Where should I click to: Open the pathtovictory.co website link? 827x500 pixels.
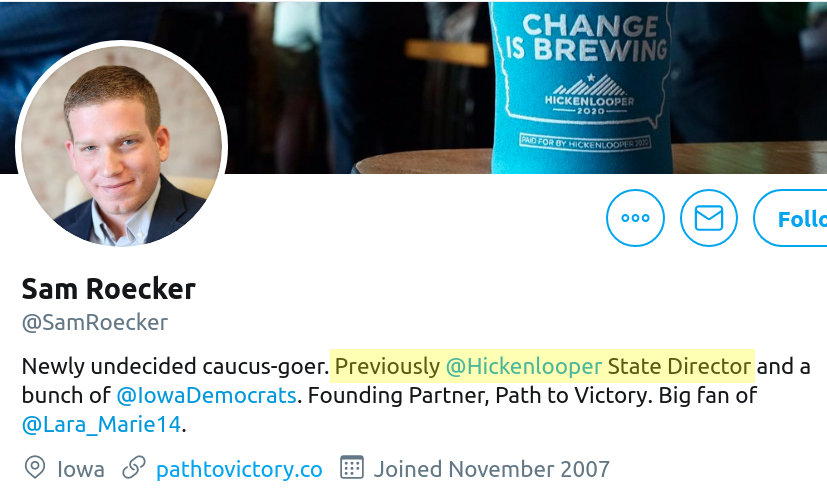coord(239,469)
